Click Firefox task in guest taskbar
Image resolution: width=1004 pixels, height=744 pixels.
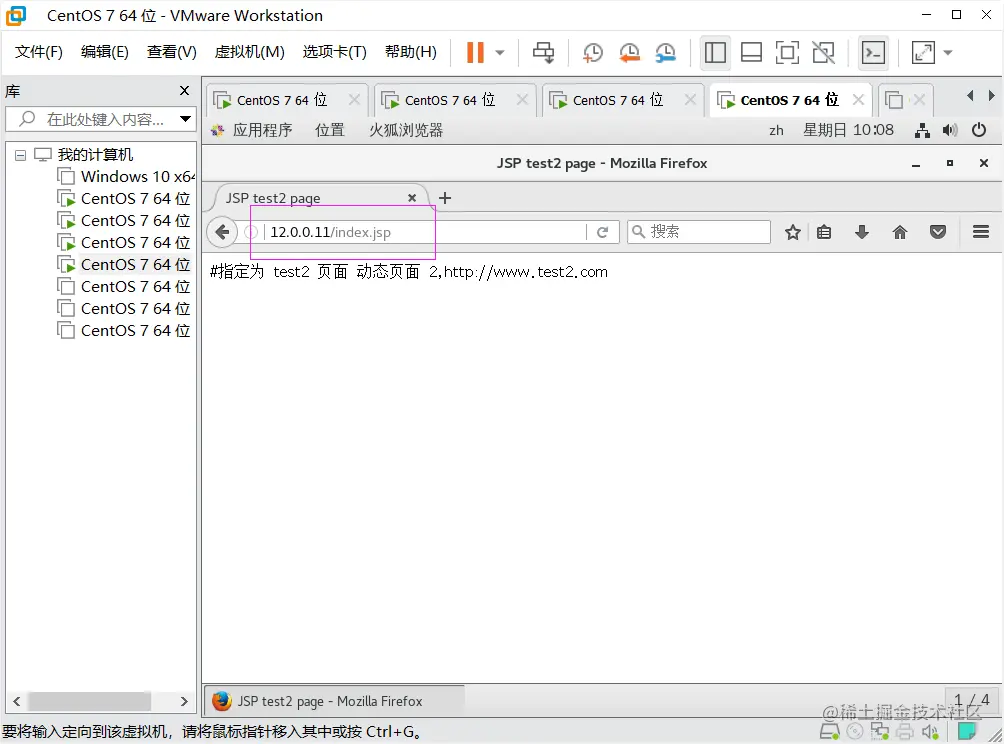click(x=334, y=701)
